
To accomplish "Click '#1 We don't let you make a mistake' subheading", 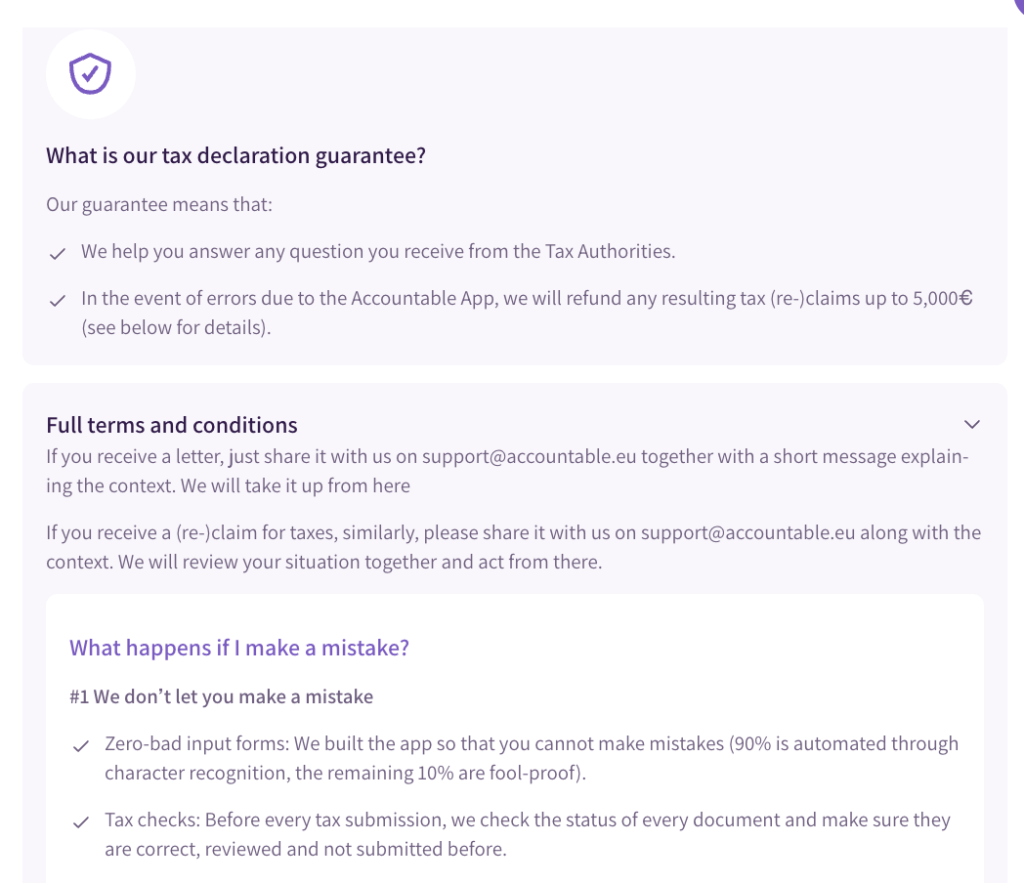I will pos(221,696).
